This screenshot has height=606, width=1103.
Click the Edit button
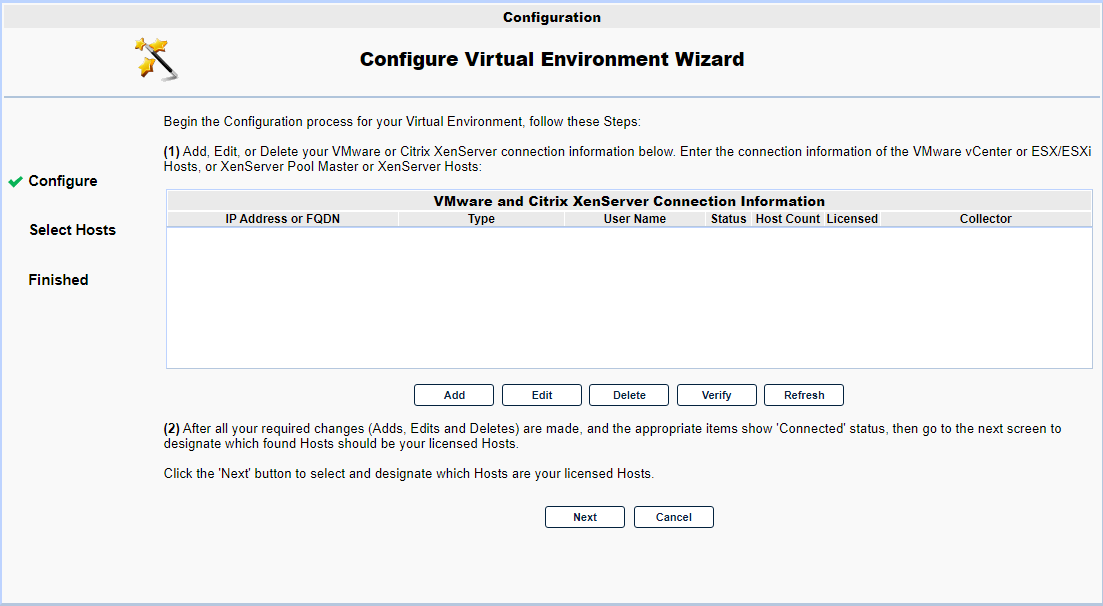(541, 395)
